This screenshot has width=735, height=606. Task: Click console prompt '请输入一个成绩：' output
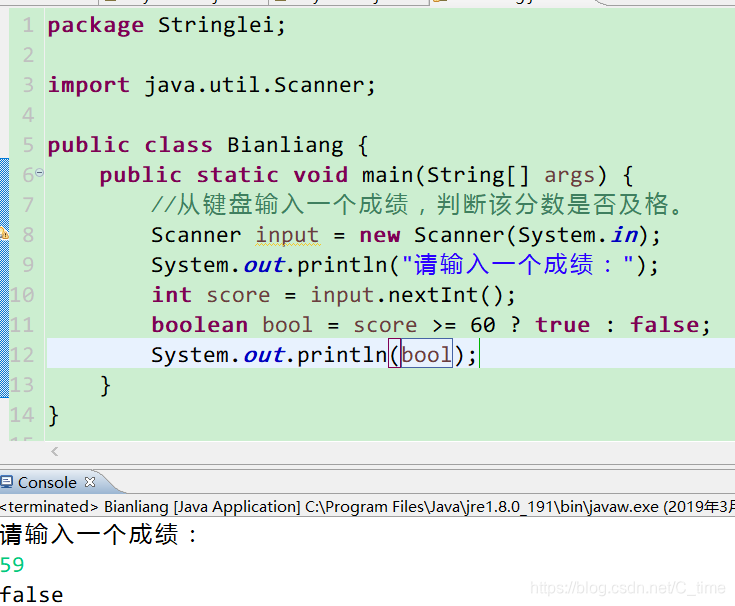pyautogui.click(x=99, y=534)
